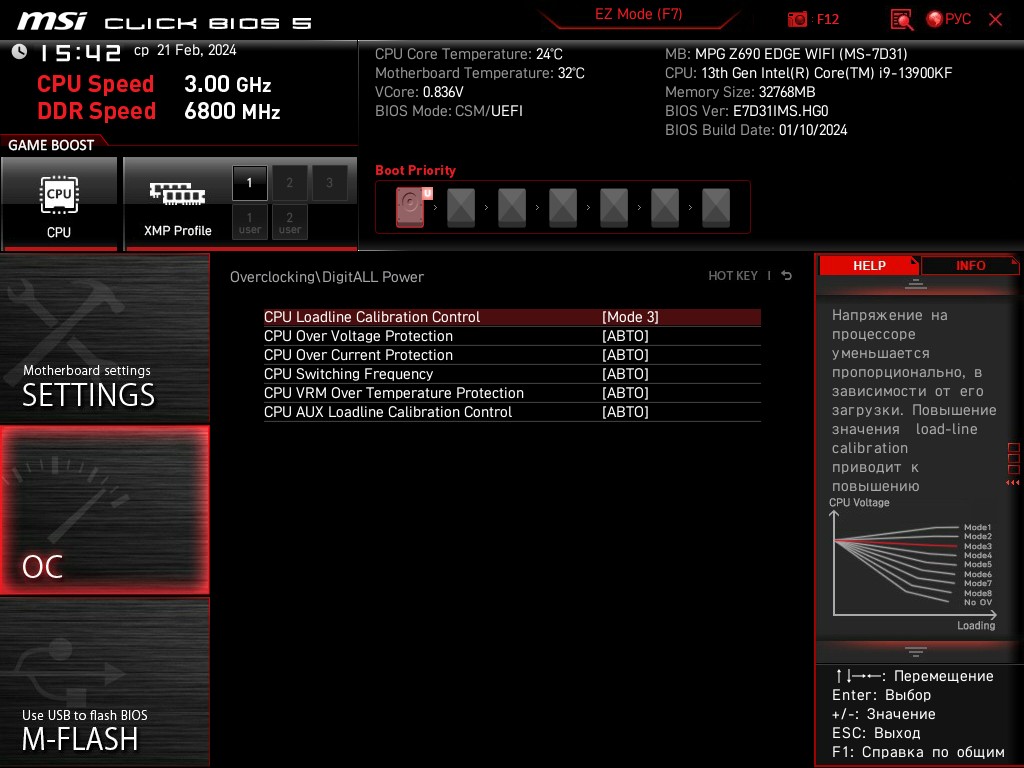Click the BIOS Ver E7D31IMS.HG0 text
The width and height of the screenshot is (1024, 768).
[x=746, y=111]
